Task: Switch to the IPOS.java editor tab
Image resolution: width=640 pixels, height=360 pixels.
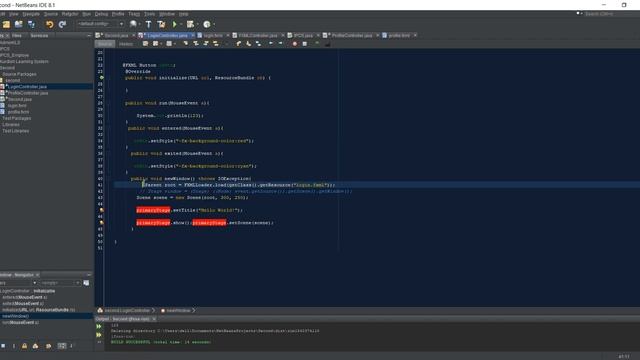Action: 302,36
